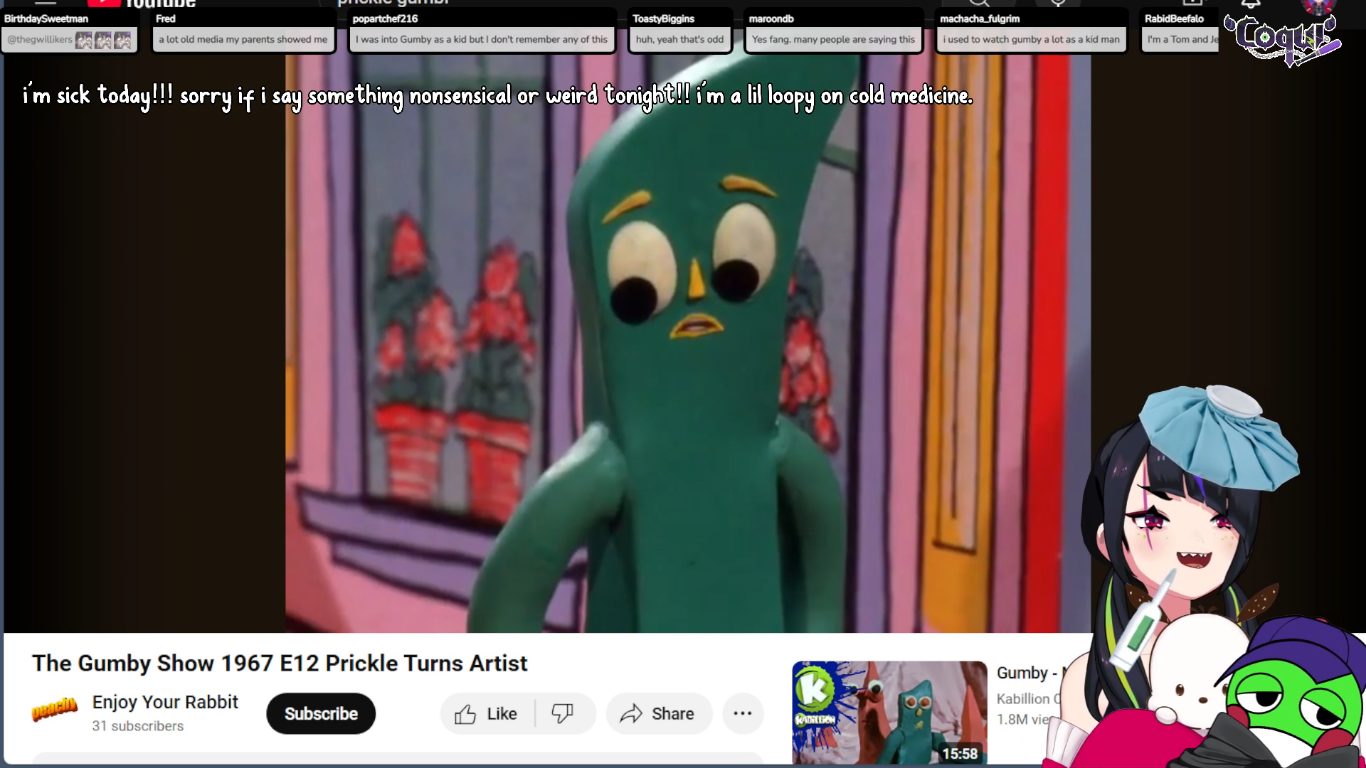1366x768 pixels.
Task: Open the Enjoy Your Rabbit channel name
Action: pos(165,702)
